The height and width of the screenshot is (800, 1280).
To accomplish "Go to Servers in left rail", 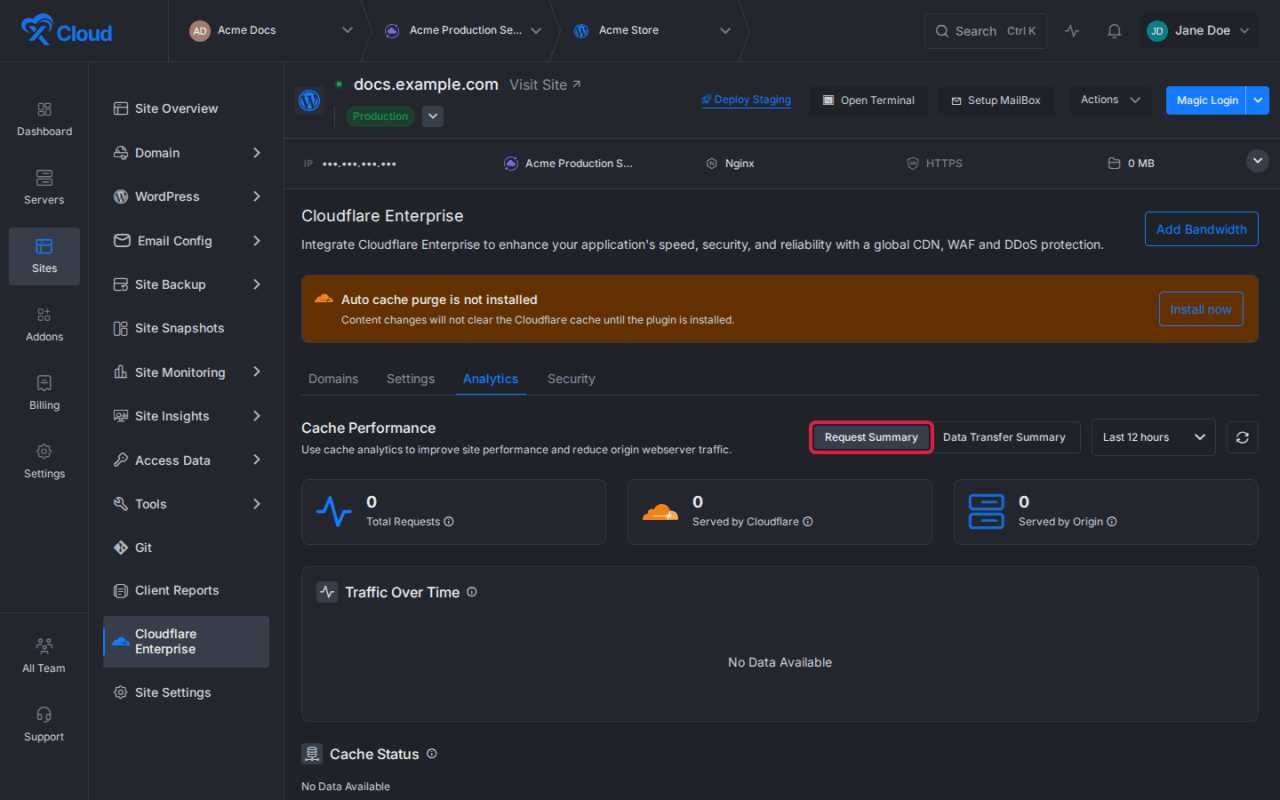I will [44, 187].
